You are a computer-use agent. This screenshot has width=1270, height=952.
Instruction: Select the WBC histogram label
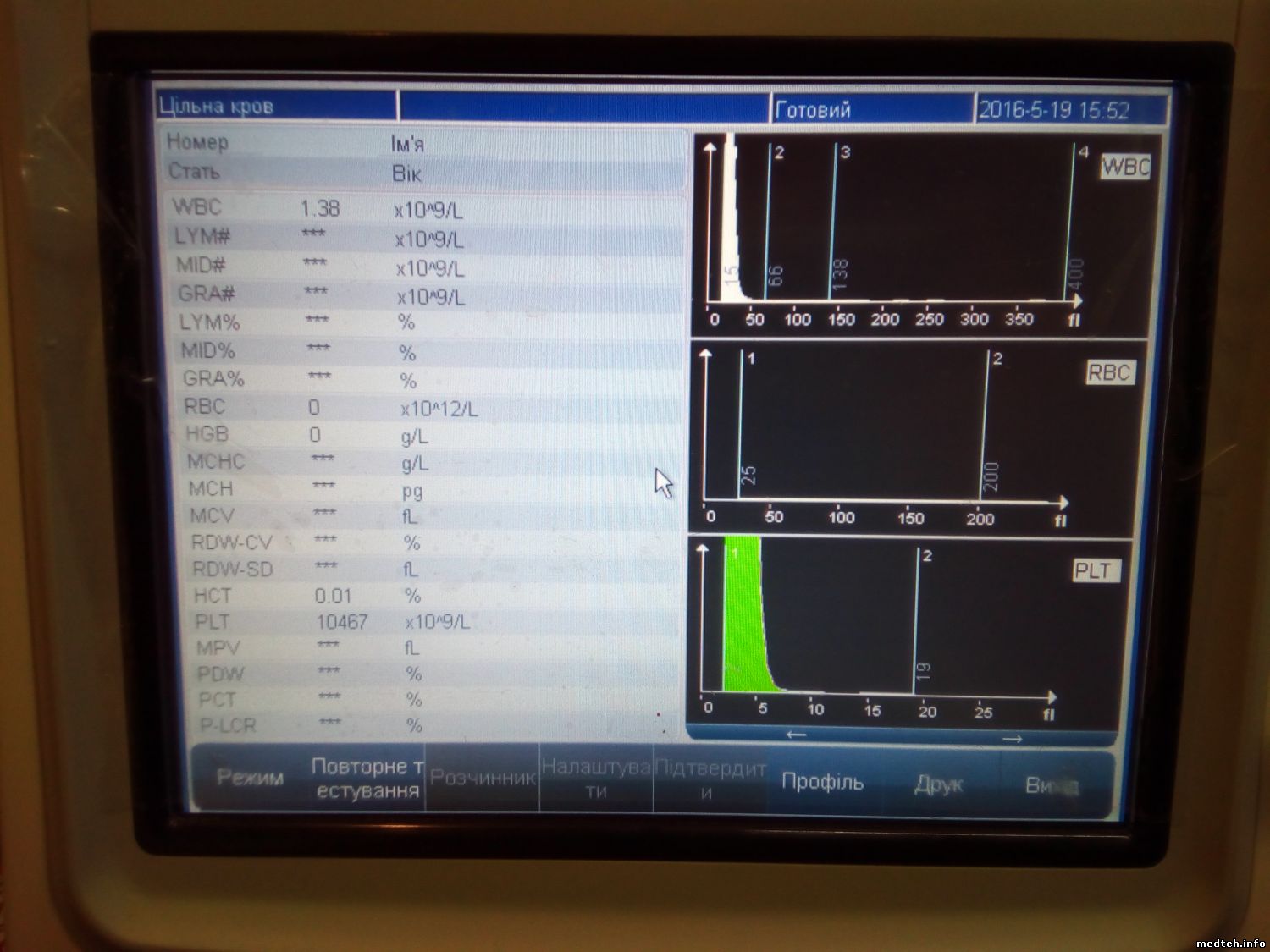click(x=1125, y=168)
